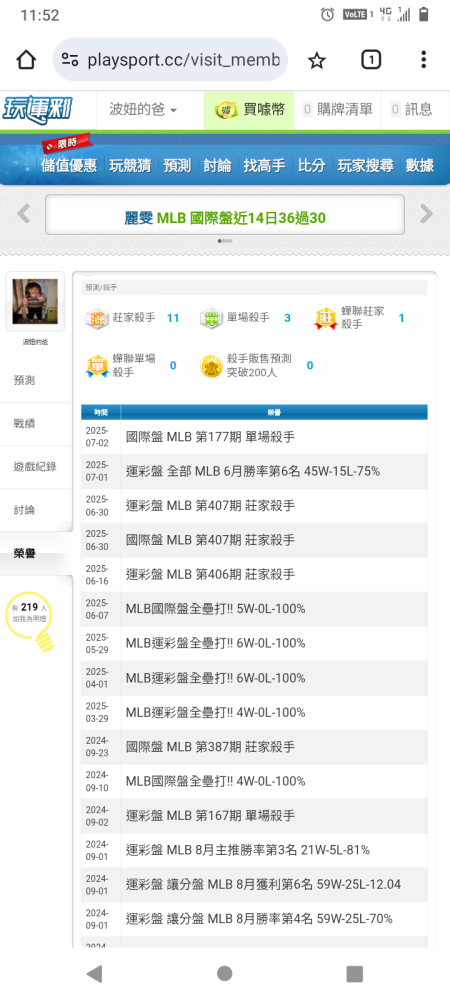Viewport: 450px width, 1000px height.
Task: Select 找高手 in the navigation bar
Action: point(264,165)
